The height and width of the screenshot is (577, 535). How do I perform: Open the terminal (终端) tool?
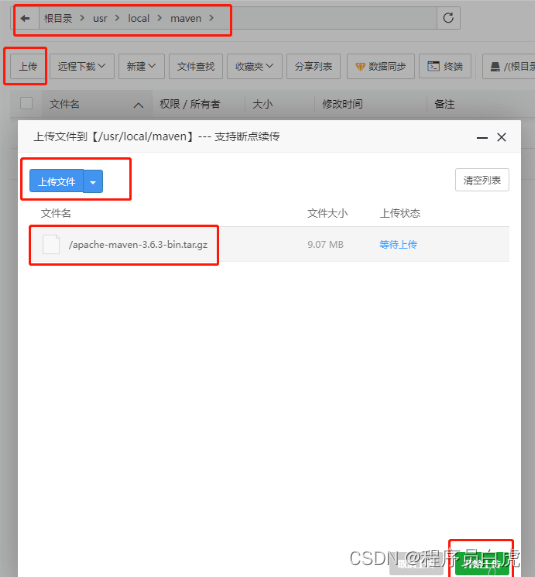pos(445,66)
